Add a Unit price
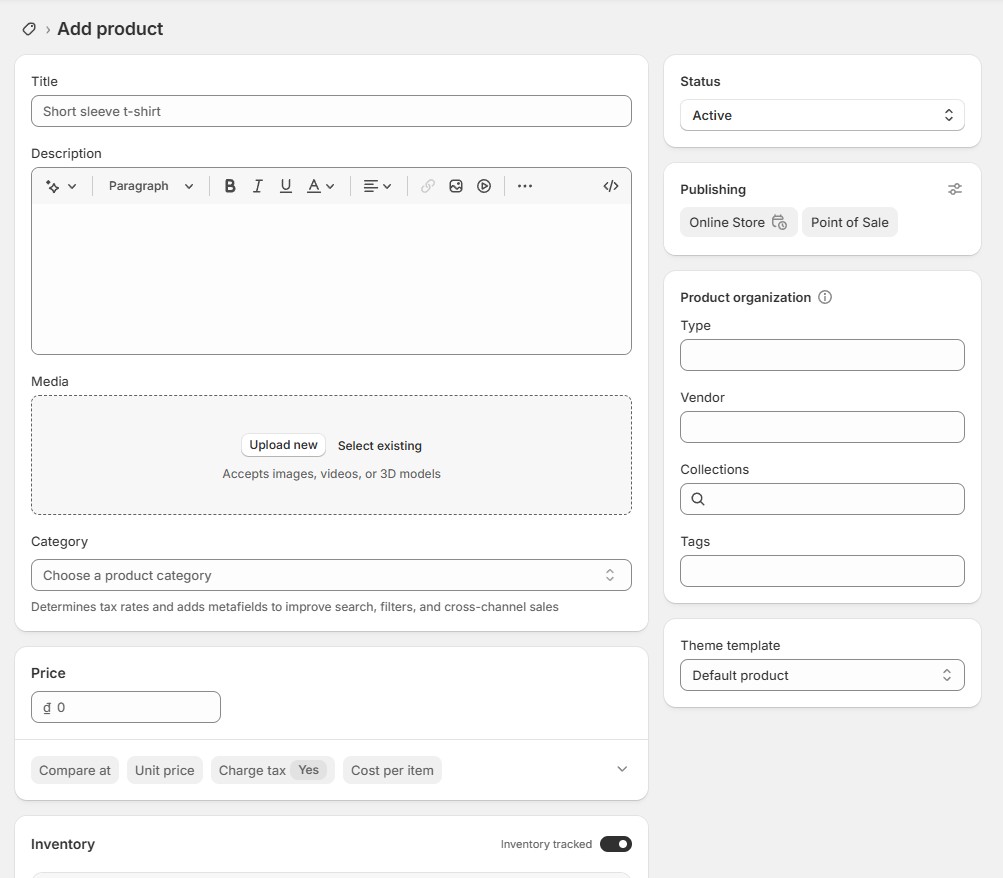The image size is (1003, 878). coord(164,771)
